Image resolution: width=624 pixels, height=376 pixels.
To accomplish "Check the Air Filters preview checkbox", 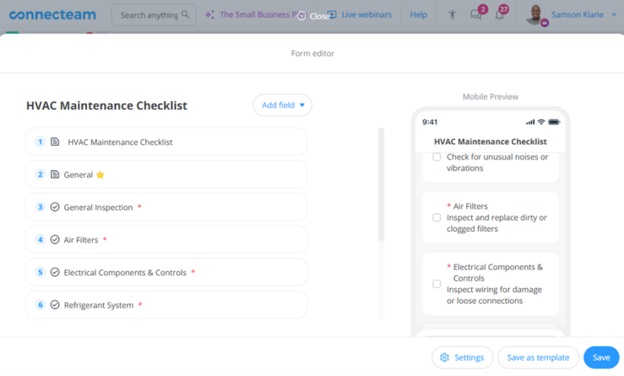I will [x=437, y=218].
